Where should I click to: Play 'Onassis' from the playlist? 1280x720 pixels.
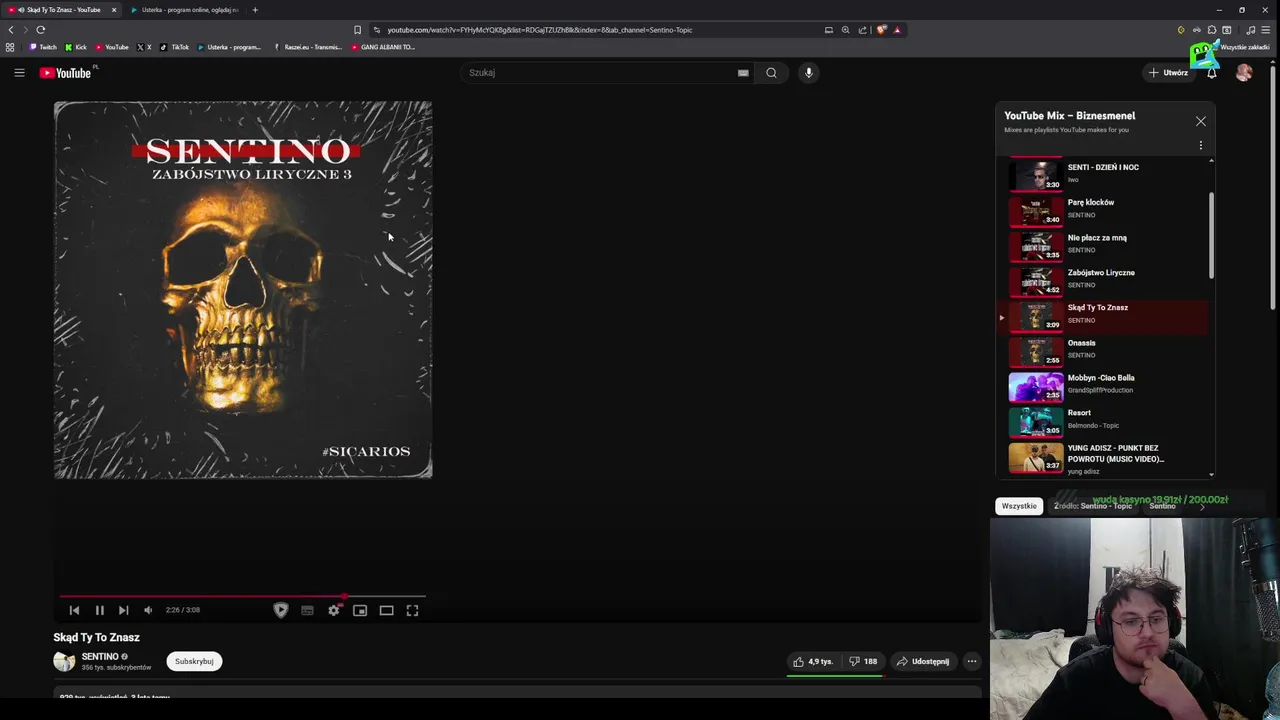(1104, 352)
